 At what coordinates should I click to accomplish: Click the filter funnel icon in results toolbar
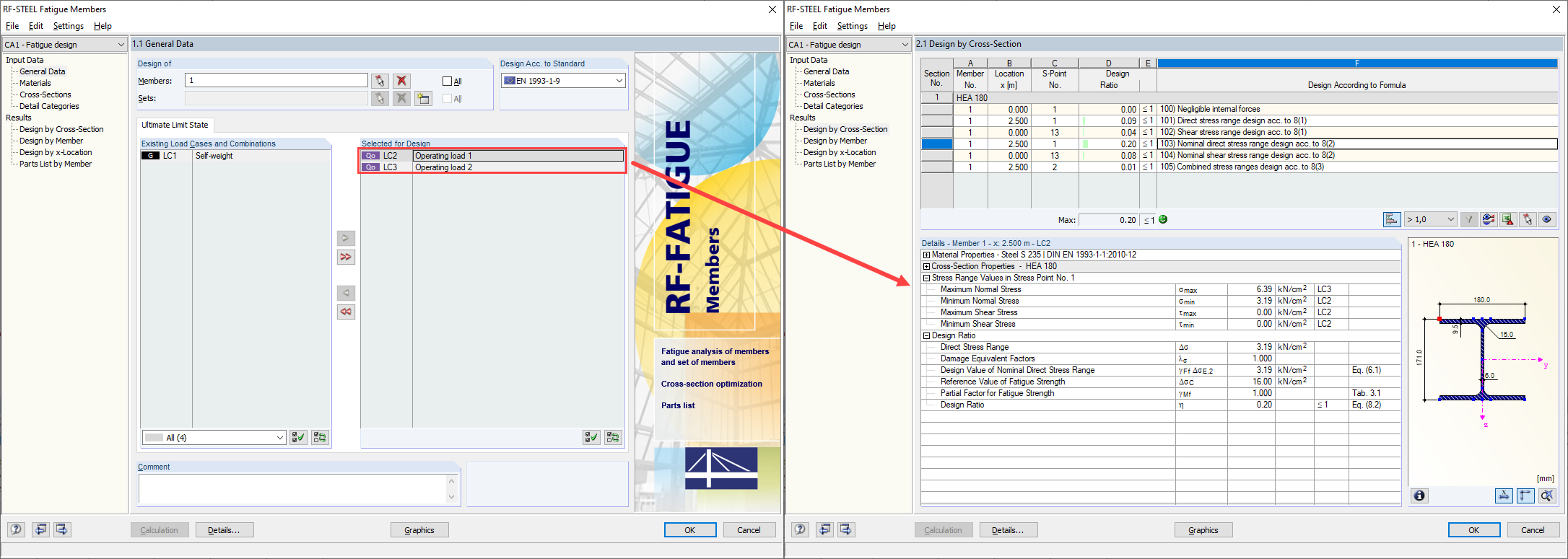click(1468, 219)
